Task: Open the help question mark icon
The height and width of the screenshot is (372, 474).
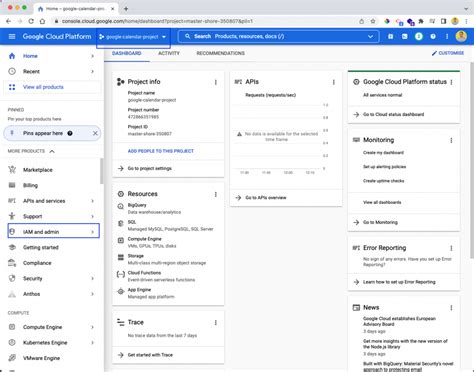Action: [433, 36]
